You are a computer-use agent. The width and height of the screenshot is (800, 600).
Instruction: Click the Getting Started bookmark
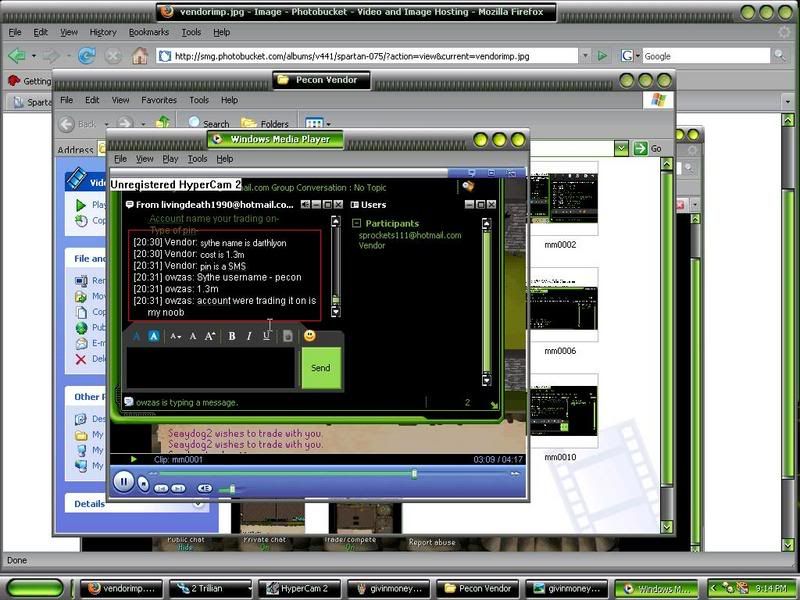[x=29, y=81]
